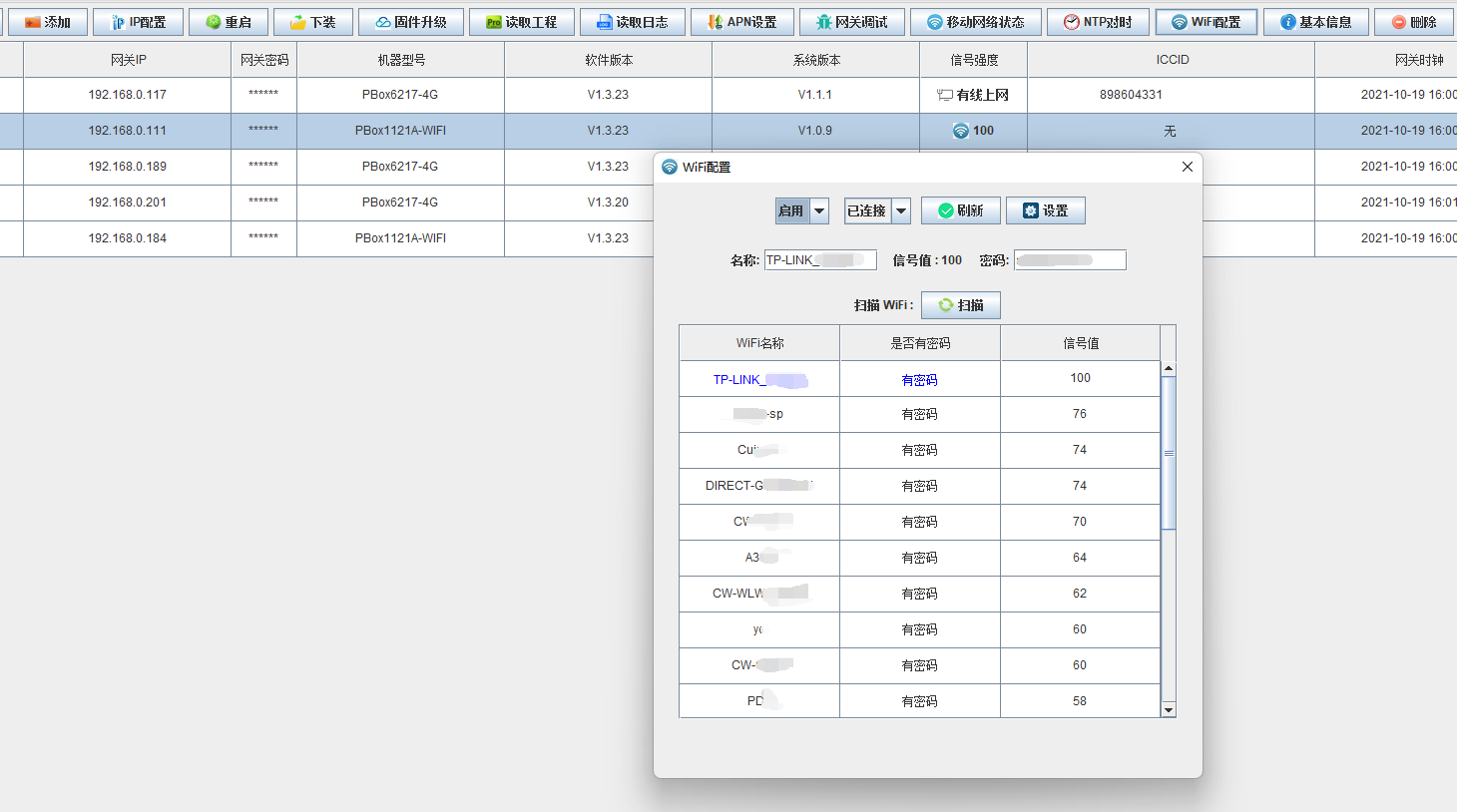Select the gateway row 192.168.0.201

[x=326, y=203]
